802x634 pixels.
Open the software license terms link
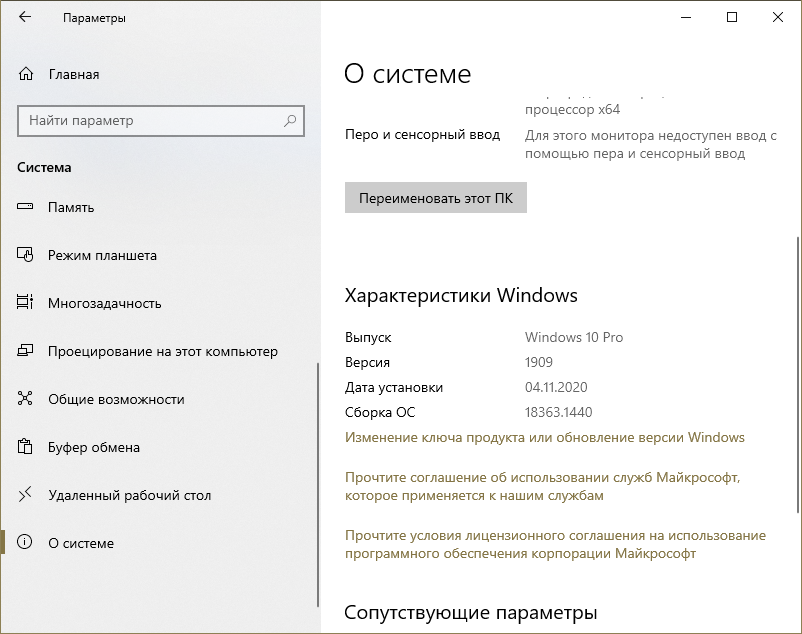click(x=555, y=544)
